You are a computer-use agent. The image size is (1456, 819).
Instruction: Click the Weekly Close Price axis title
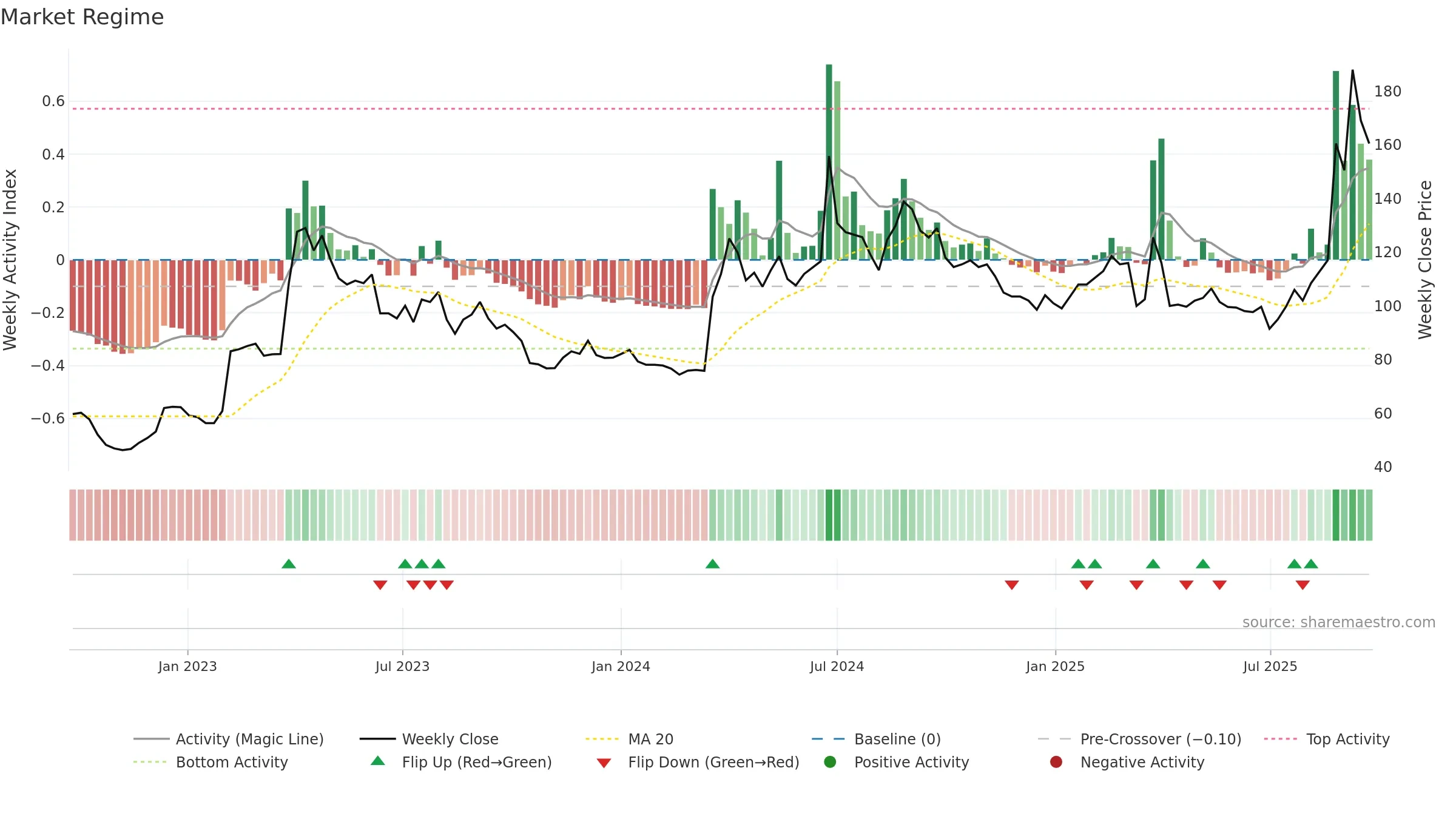pos(1425,260)
